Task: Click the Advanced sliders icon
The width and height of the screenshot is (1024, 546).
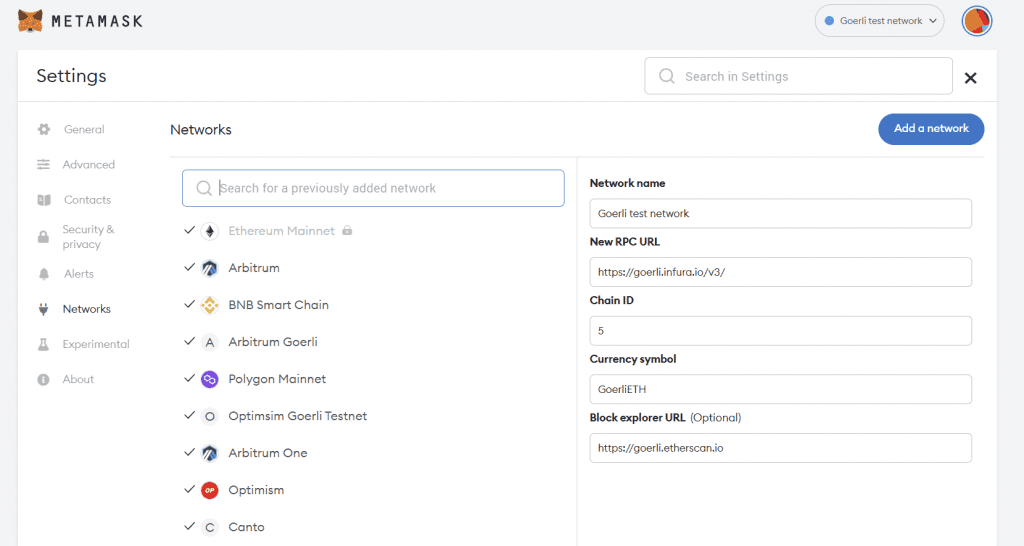Action: point(43,165)
